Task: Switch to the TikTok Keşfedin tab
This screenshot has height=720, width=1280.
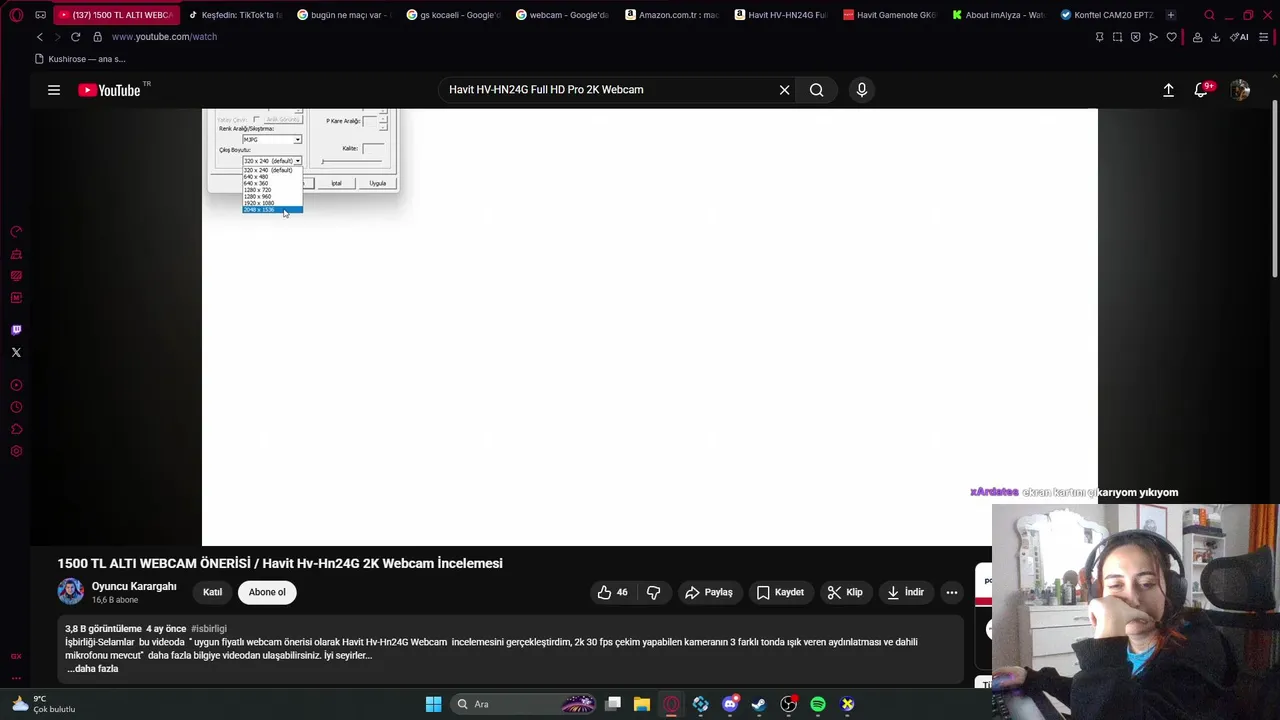Action: tap(234, 15)
